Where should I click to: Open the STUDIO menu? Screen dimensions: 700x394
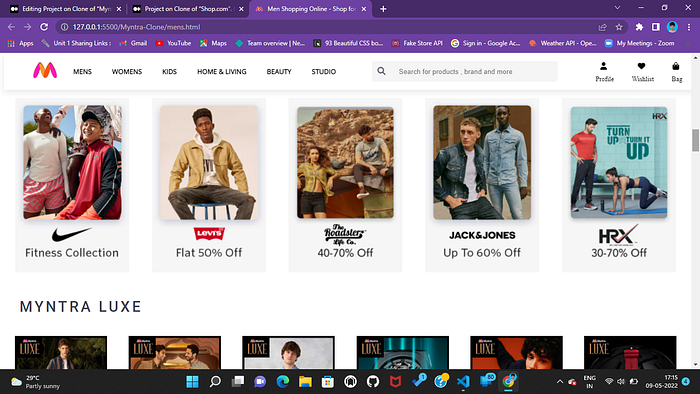[324, 71]
